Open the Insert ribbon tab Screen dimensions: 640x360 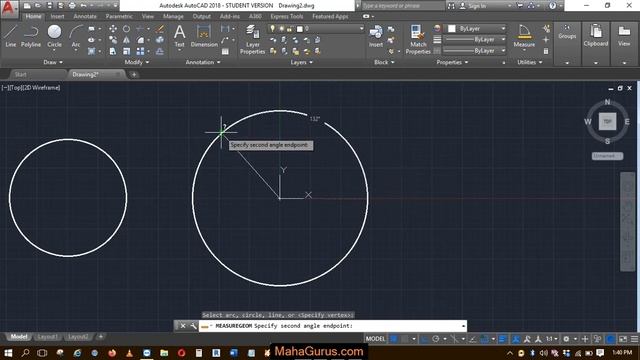click(x=57, y=16)
